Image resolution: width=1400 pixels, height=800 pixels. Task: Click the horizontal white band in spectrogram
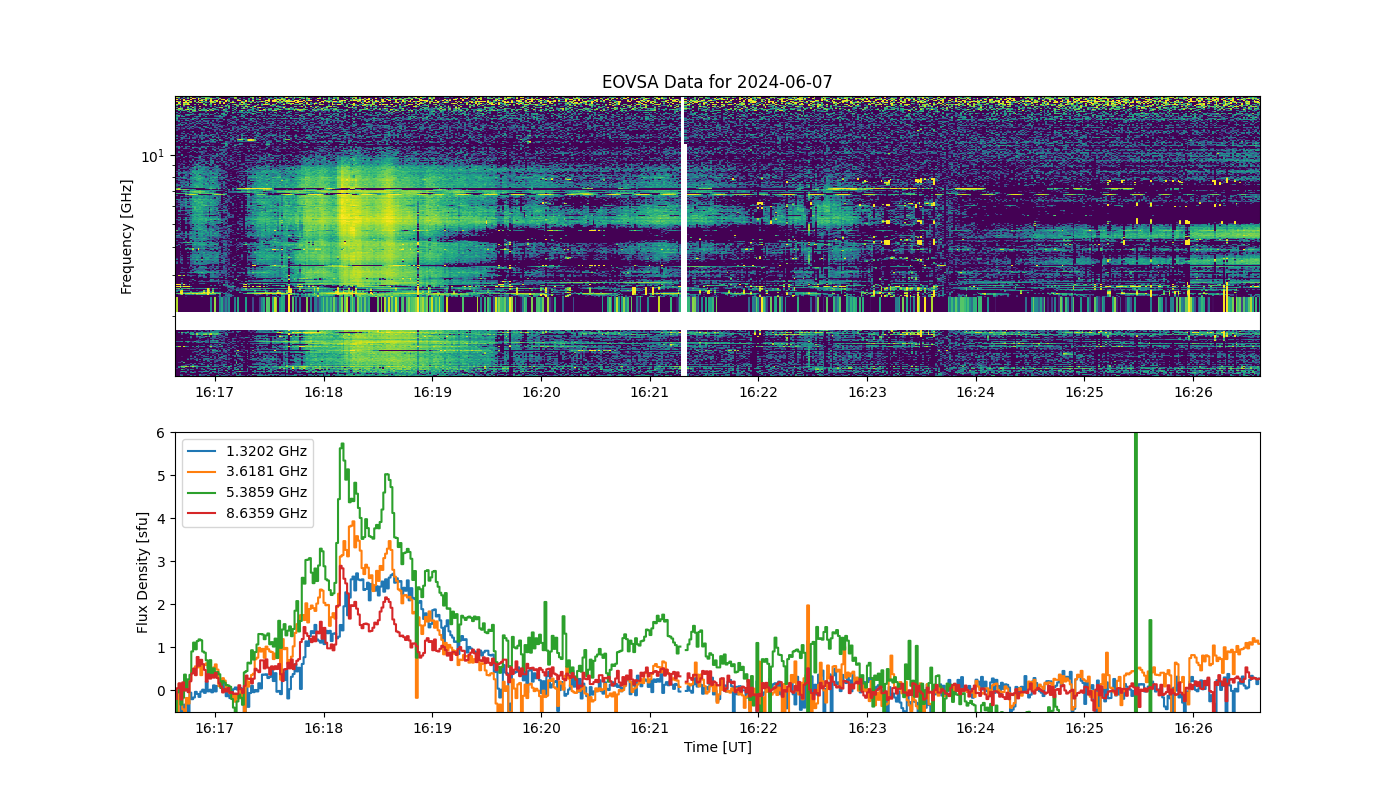717,321
